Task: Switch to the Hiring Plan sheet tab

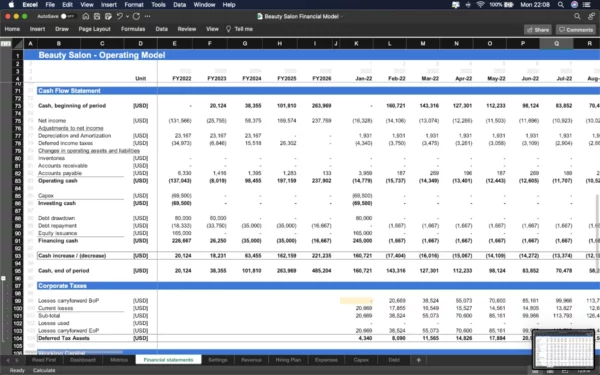Action: [x=288, y=360]
